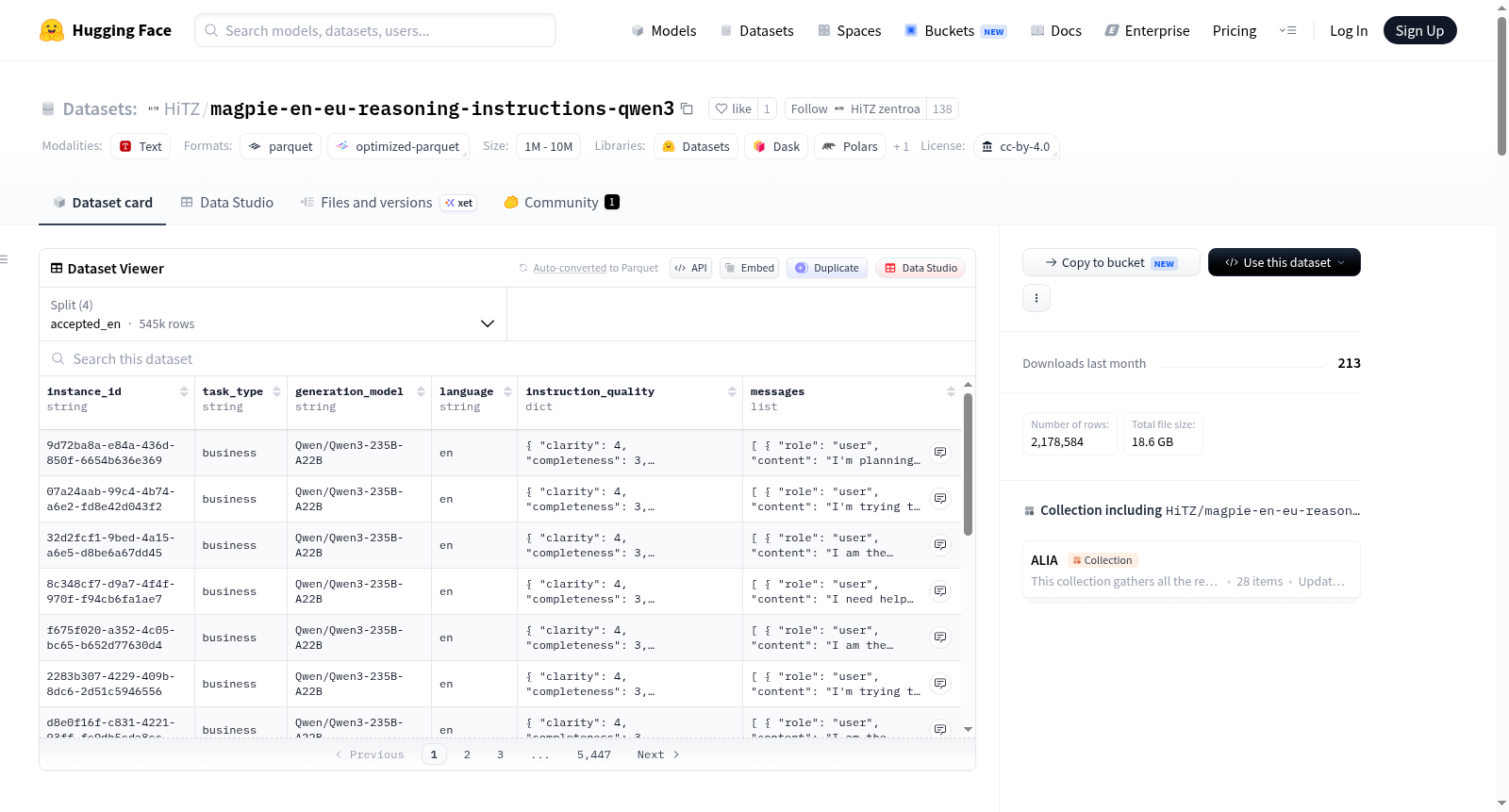Sort by task_type column arrows
Screen dimensions: 1509x812
[276, 391]
